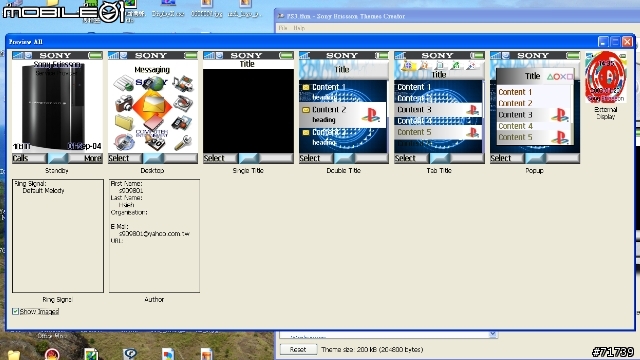The image size is (640, 360).
Task: Click the wrench settings icon in Desktop preview
Action: (x=182, y=142)
